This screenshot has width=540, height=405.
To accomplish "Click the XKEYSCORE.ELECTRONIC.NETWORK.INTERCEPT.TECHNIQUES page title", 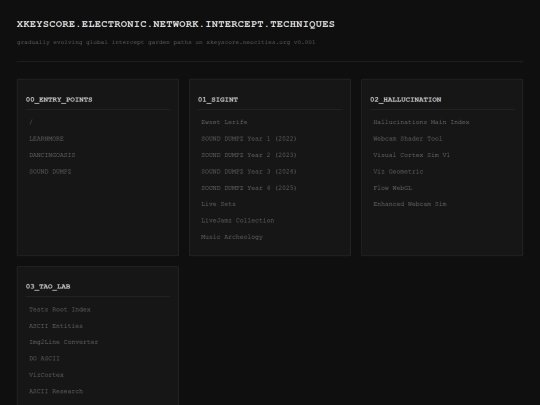I will [176, 24].
